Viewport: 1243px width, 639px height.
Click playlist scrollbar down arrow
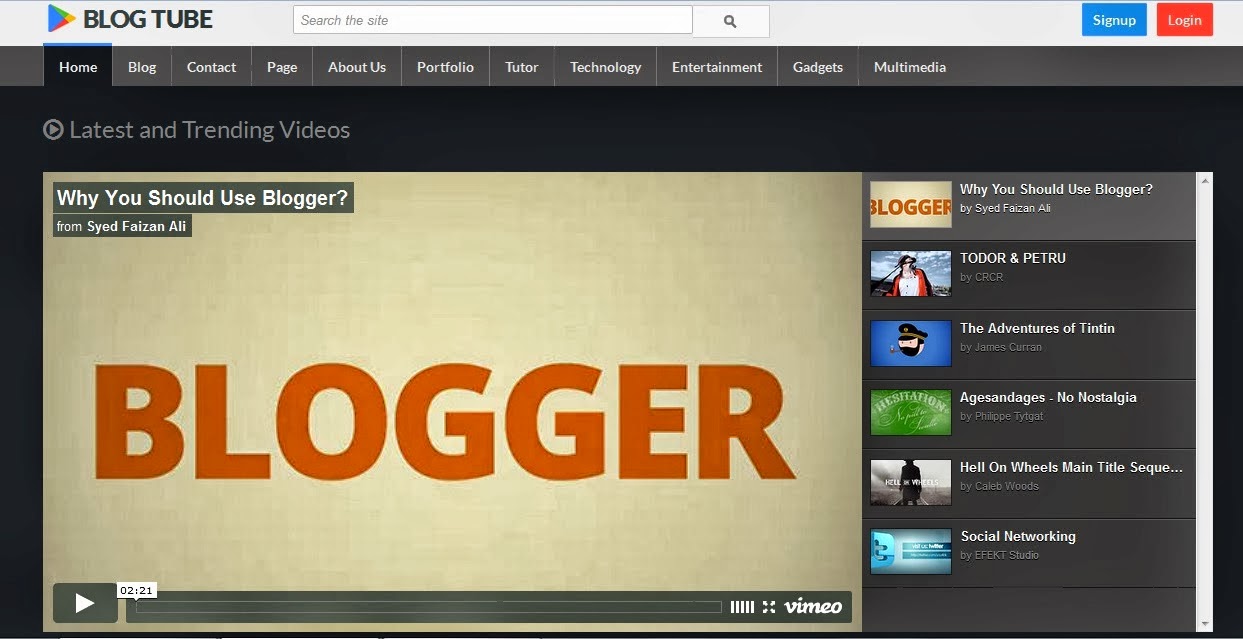click(x=1204, y=624)
